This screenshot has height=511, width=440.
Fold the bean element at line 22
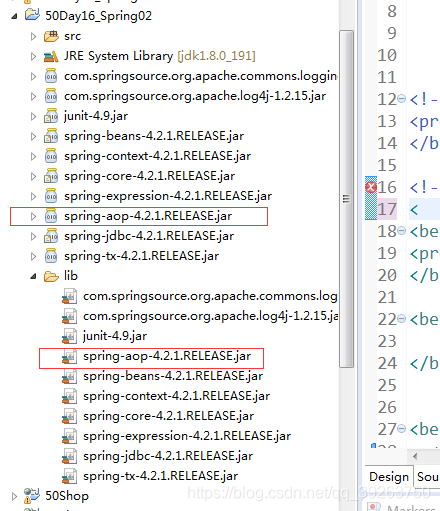coord(402,319)
